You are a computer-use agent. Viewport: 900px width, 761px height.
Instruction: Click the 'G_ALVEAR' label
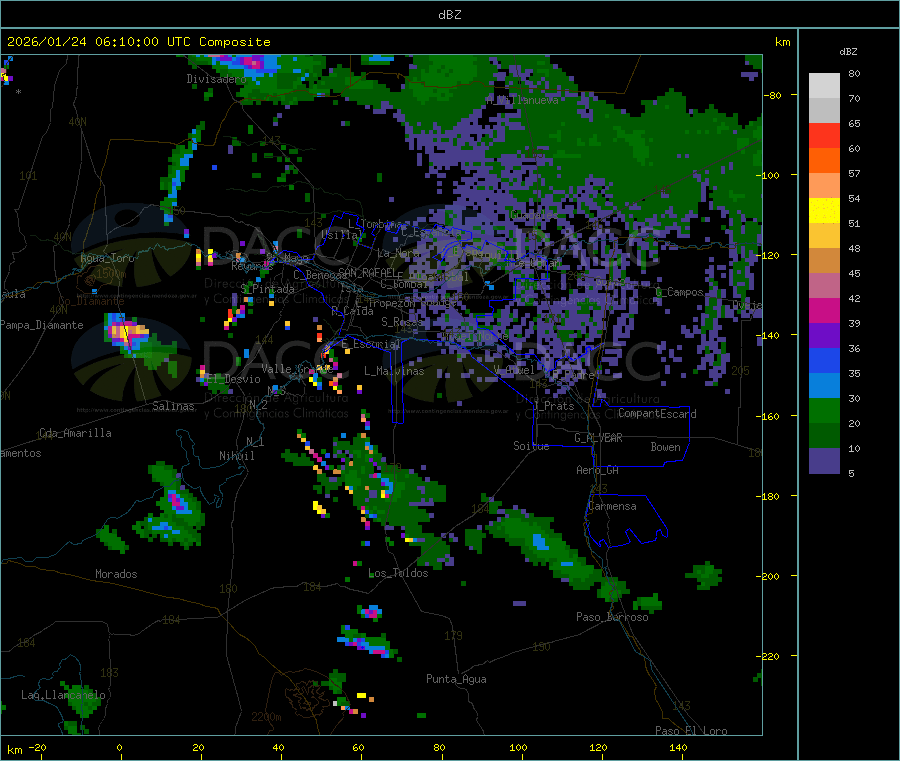(x=598, y=438)
